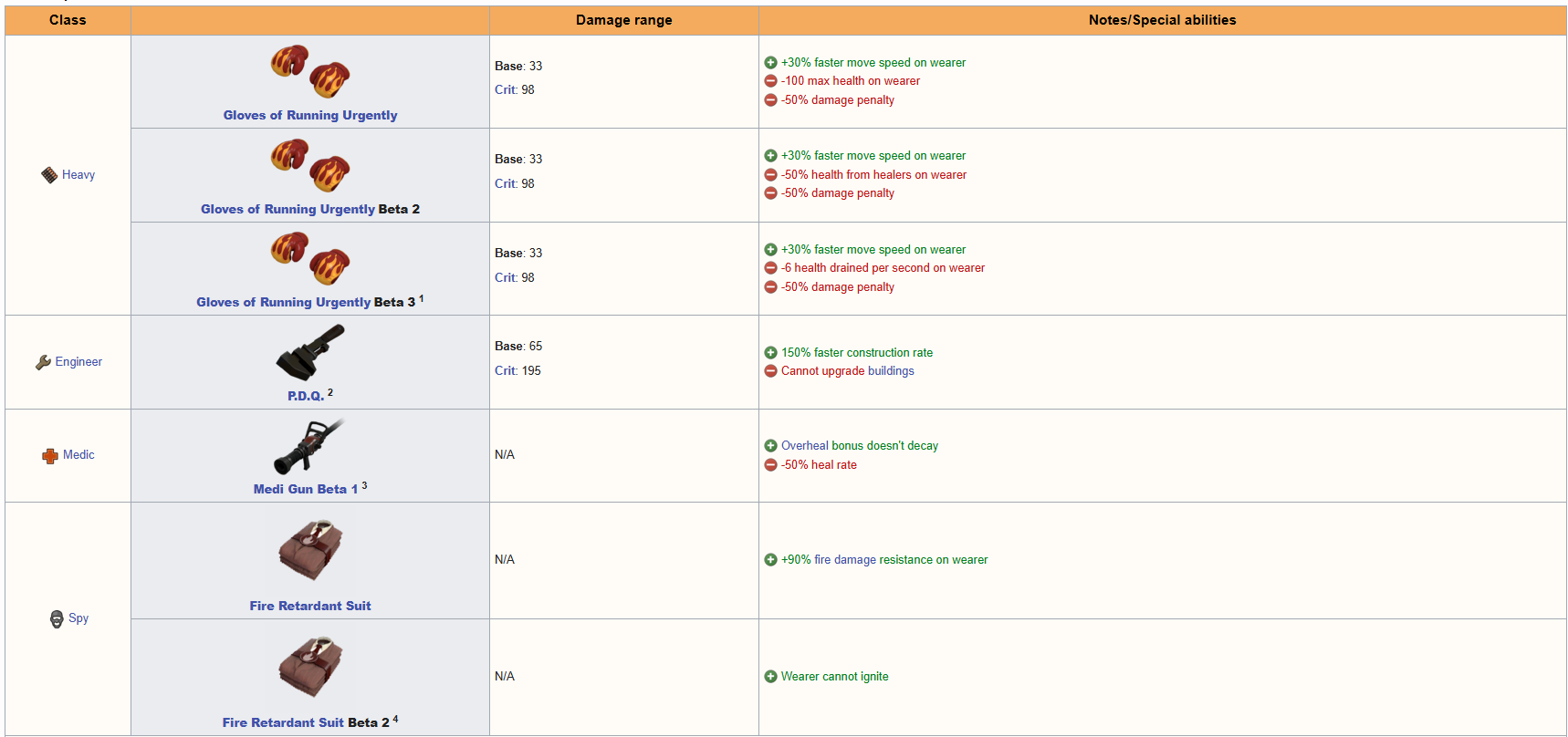Select Base: 33 in the Beta 3 row
Image resolution: width=1568 pixels, height=737 pixels.
click(x=518, y=254)
